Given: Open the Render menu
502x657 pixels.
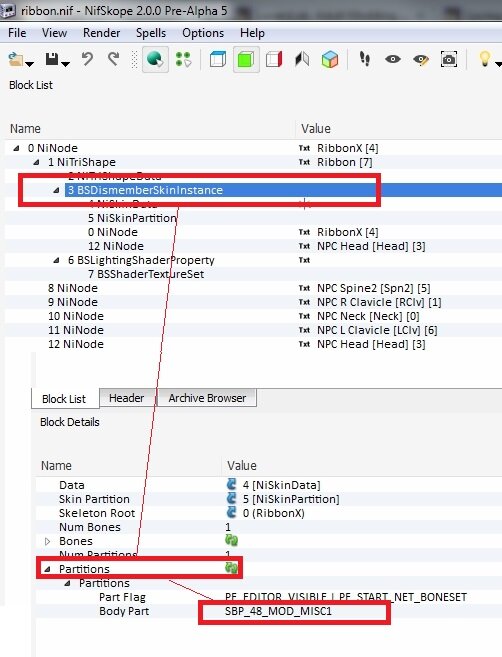Looking at the screenshot, I should tap(101, 33).
